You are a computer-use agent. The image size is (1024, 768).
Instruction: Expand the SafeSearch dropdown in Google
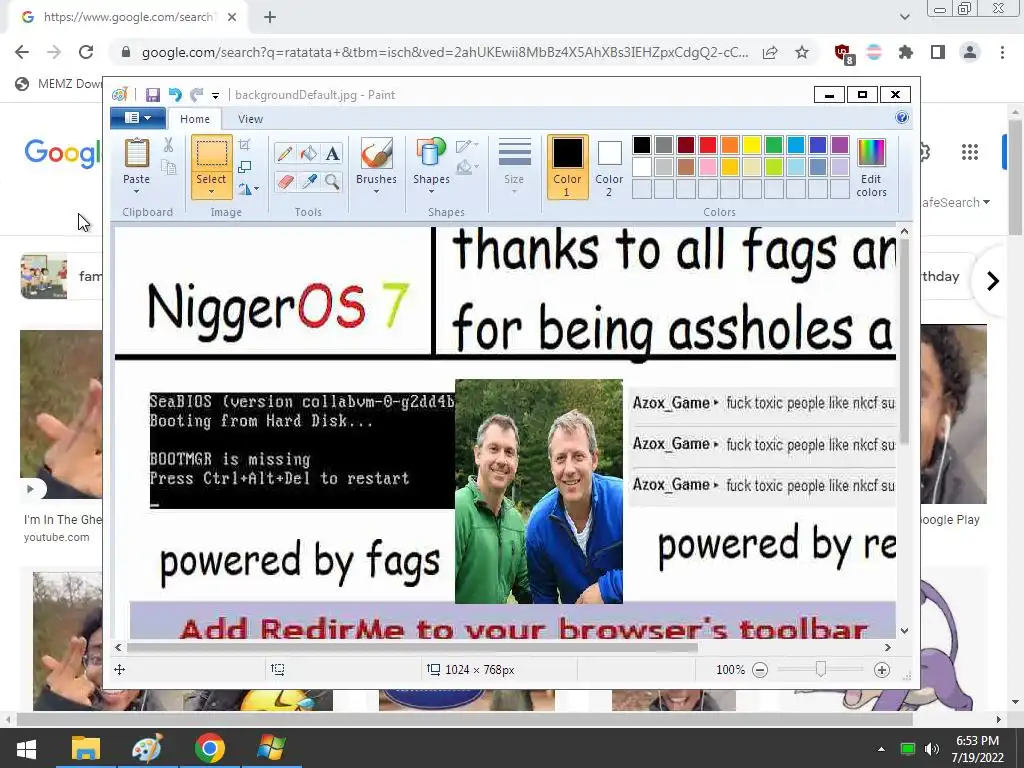pyautogui.click(x=956, y=202)
